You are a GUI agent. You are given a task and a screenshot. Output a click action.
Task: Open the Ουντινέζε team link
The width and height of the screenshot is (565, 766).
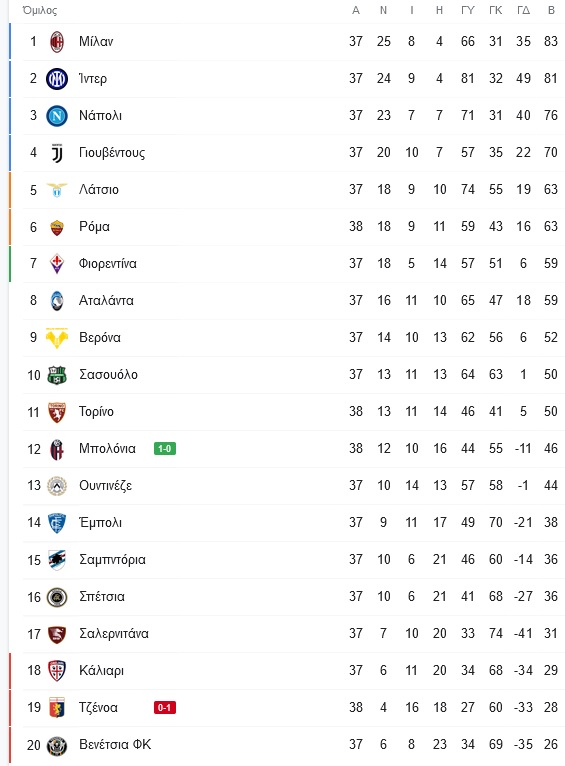pos(105,486)
